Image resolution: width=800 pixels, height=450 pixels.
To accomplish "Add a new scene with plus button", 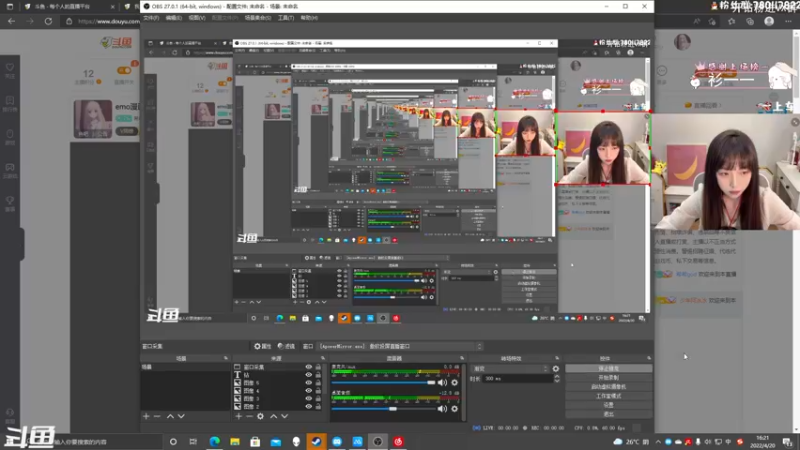I will point(146,416).
